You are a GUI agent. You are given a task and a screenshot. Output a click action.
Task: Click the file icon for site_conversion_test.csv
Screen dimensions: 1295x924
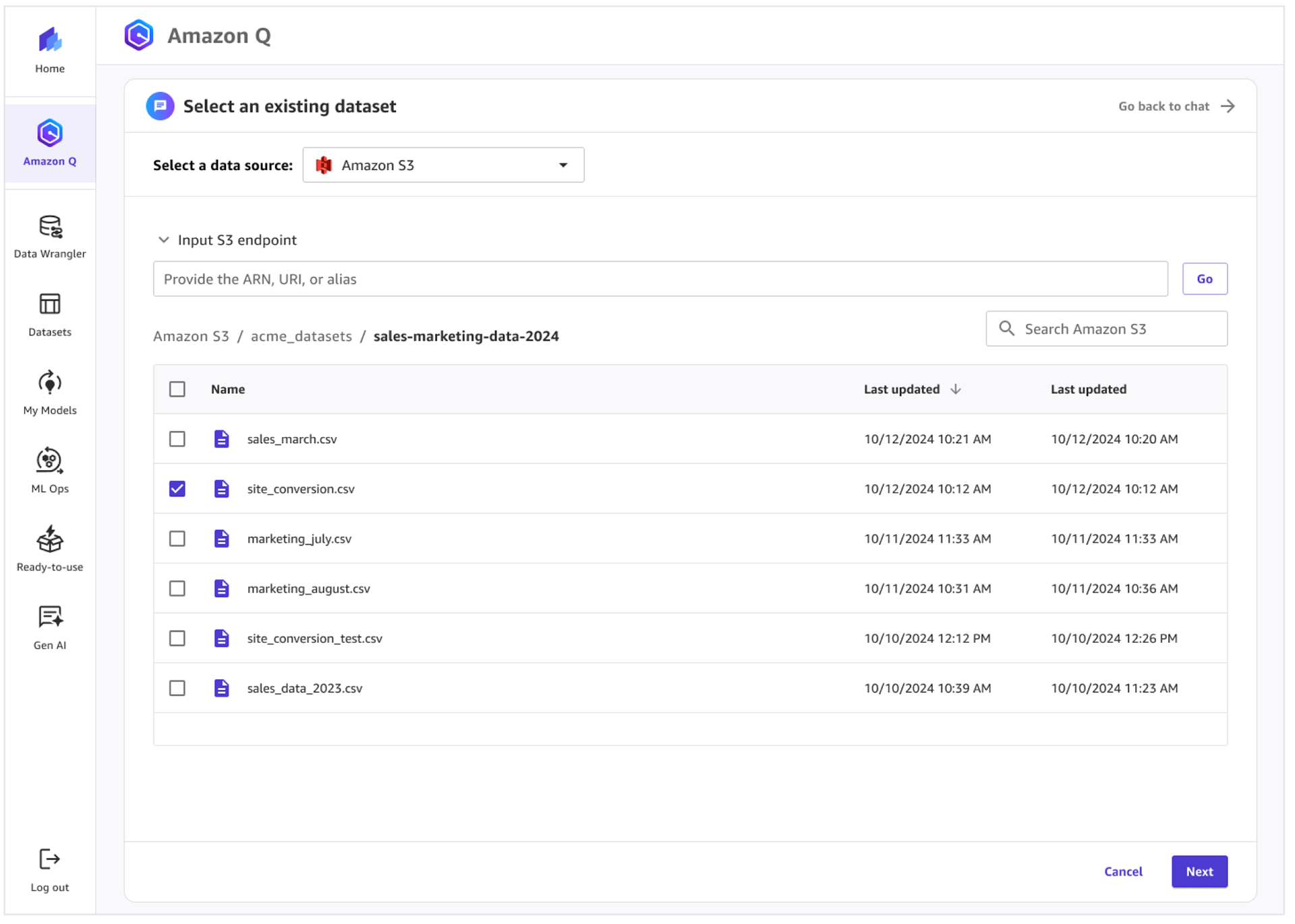[221, 639]
